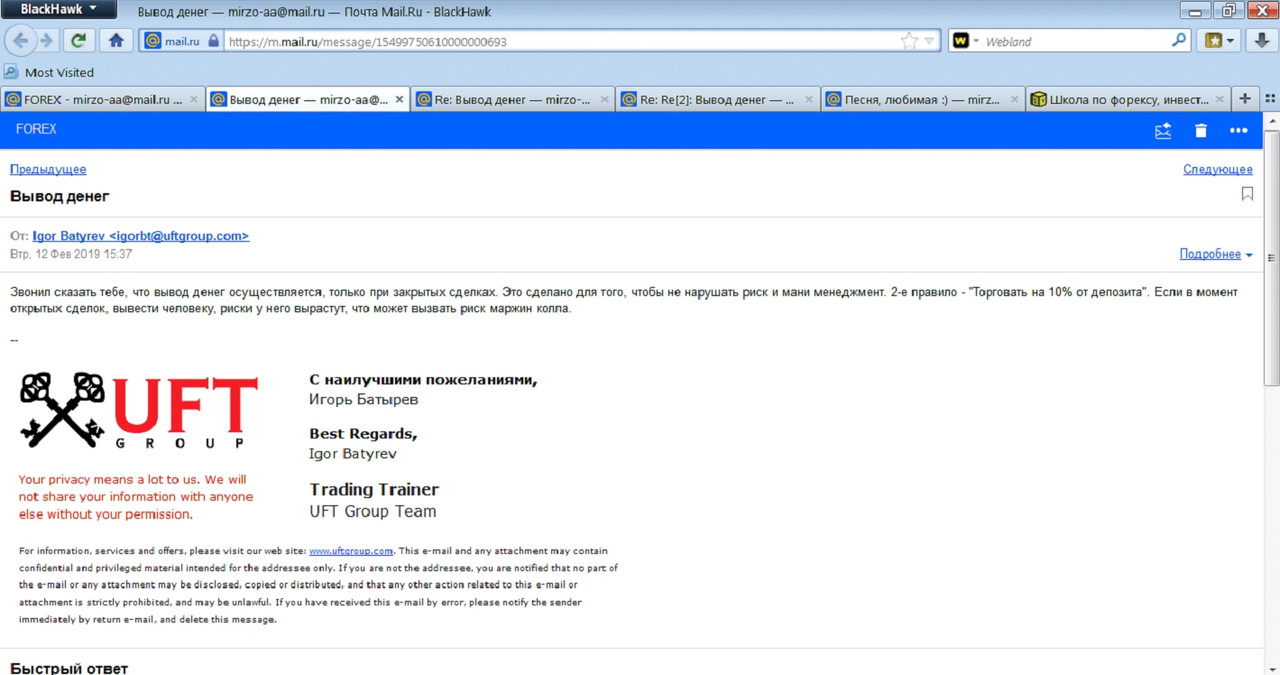
Task: Open the address bar history dropdown
Action: pos(929,42)
